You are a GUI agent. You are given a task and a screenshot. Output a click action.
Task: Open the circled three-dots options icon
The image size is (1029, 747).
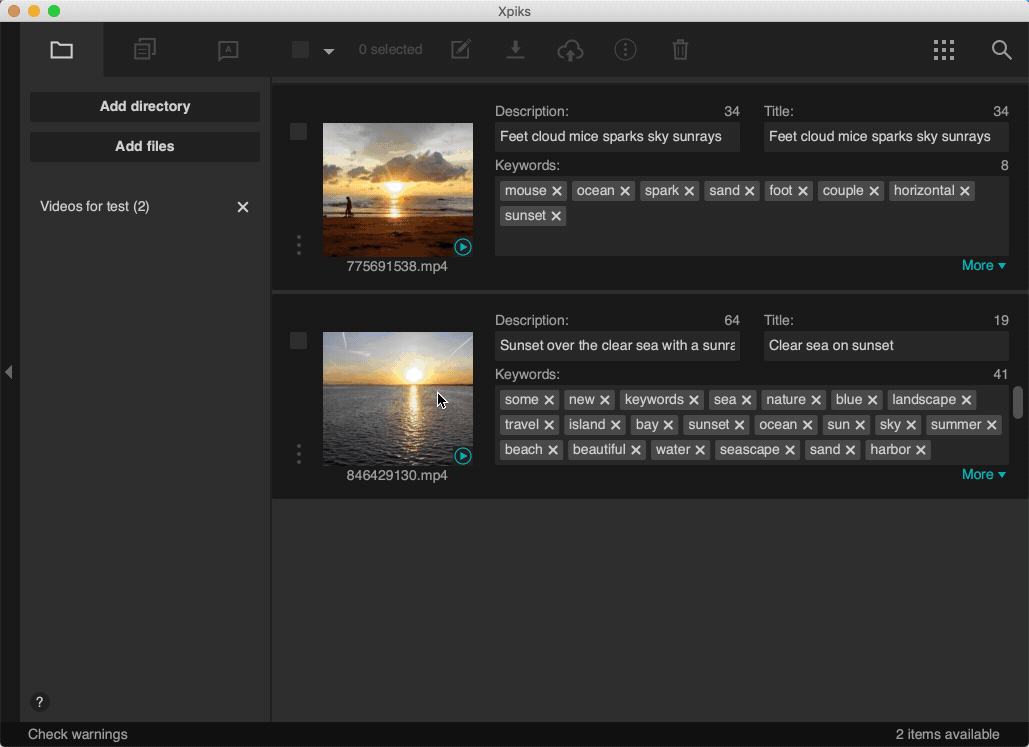pyautogui.click(x=625, y=50)
